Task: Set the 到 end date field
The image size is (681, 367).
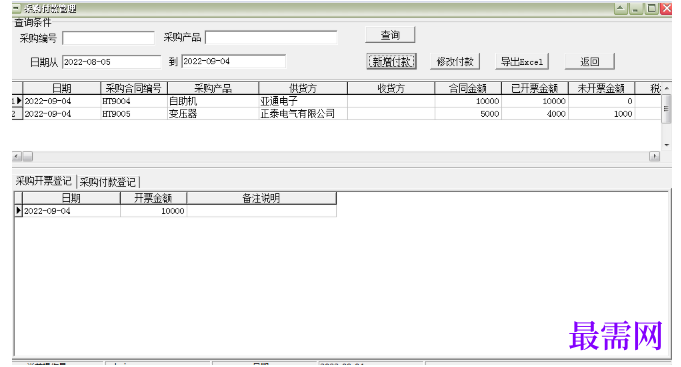Action: point(234,61)
